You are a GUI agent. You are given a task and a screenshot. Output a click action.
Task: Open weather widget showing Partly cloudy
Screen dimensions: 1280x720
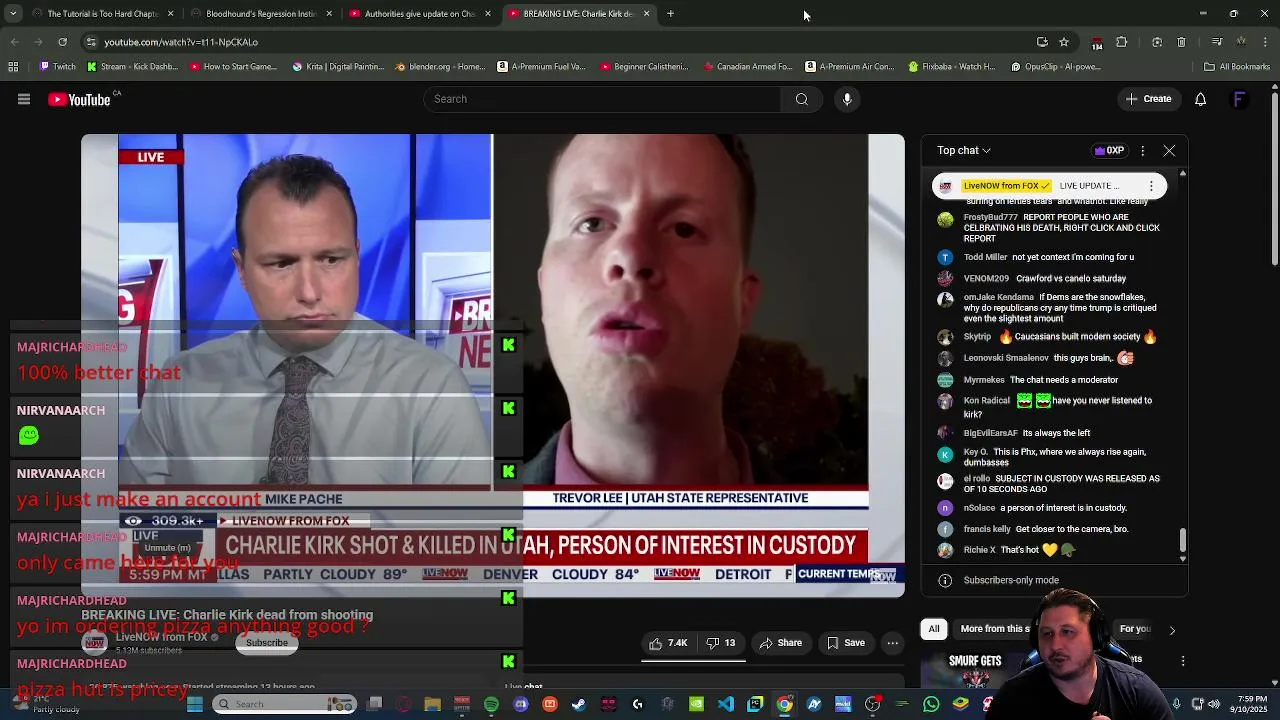coord(45,704)
